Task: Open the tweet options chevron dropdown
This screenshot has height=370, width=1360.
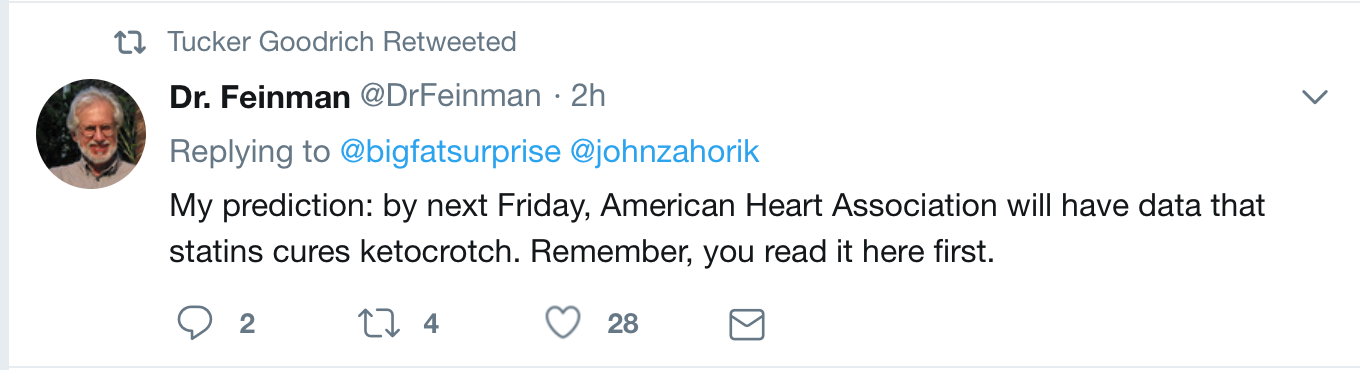Action: [1314, 97]
